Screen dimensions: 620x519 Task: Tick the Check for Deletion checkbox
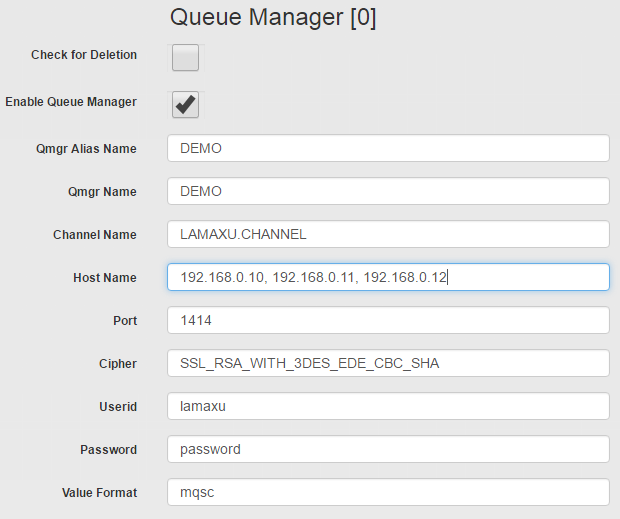[185, 58]
